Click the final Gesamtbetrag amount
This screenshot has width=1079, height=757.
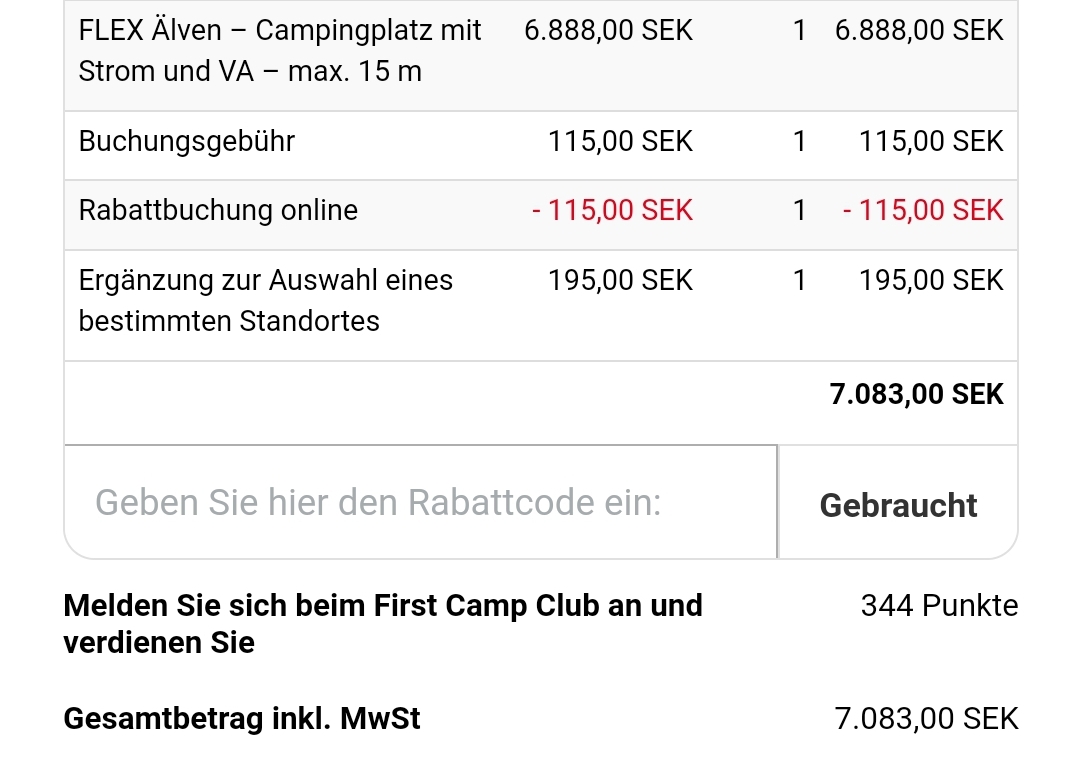[926, 719]
